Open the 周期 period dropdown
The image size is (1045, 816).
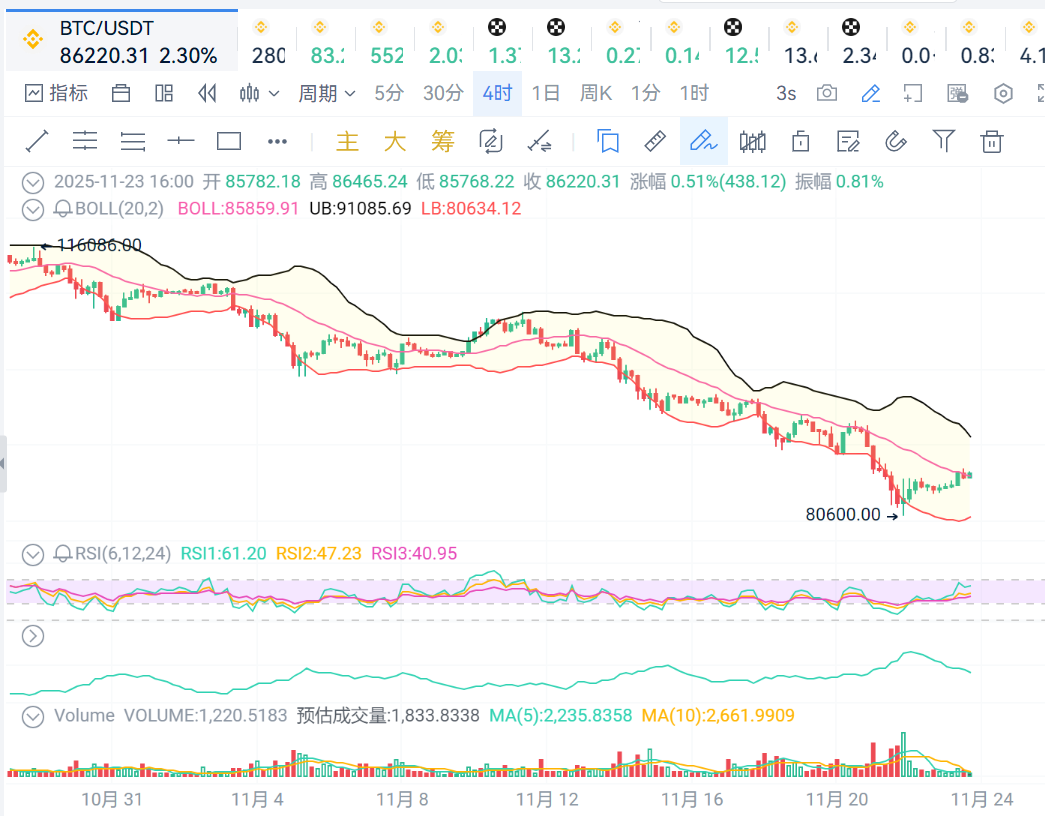click(326, 94)
